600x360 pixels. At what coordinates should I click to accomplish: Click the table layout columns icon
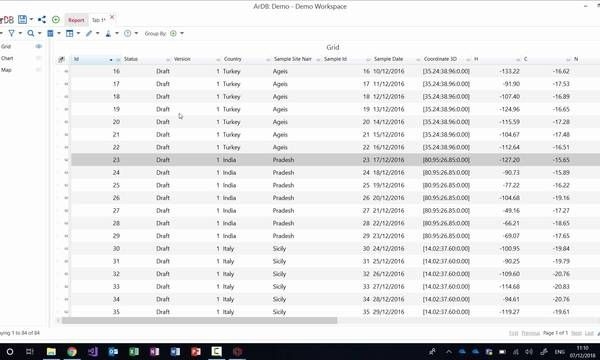point(70,33)
